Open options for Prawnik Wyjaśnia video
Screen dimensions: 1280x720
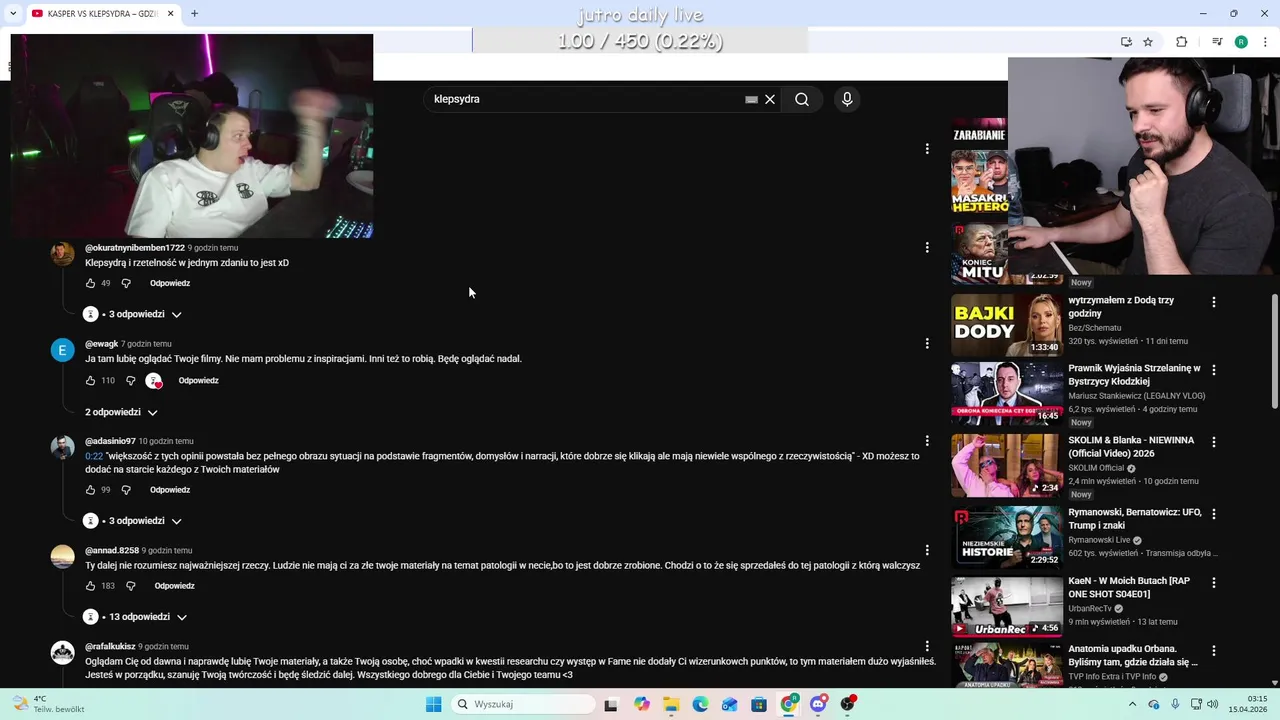[x=1214, y=370]
